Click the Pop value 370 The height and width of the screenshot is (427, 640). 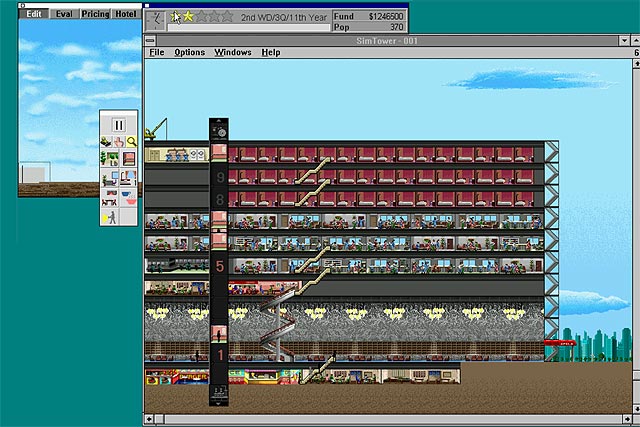(x=396, y=27)
